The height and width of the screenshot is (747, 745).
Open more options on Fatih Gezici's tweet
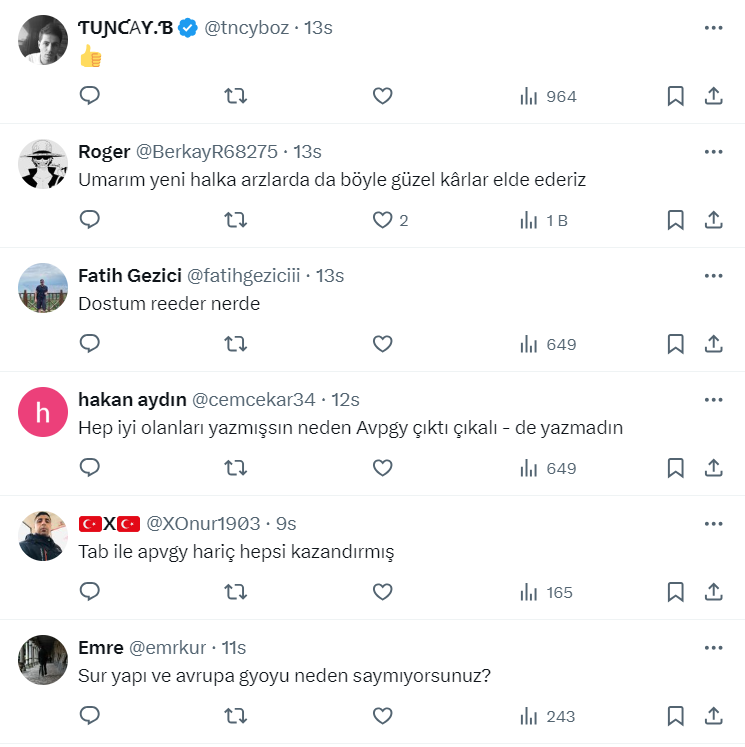713,276
